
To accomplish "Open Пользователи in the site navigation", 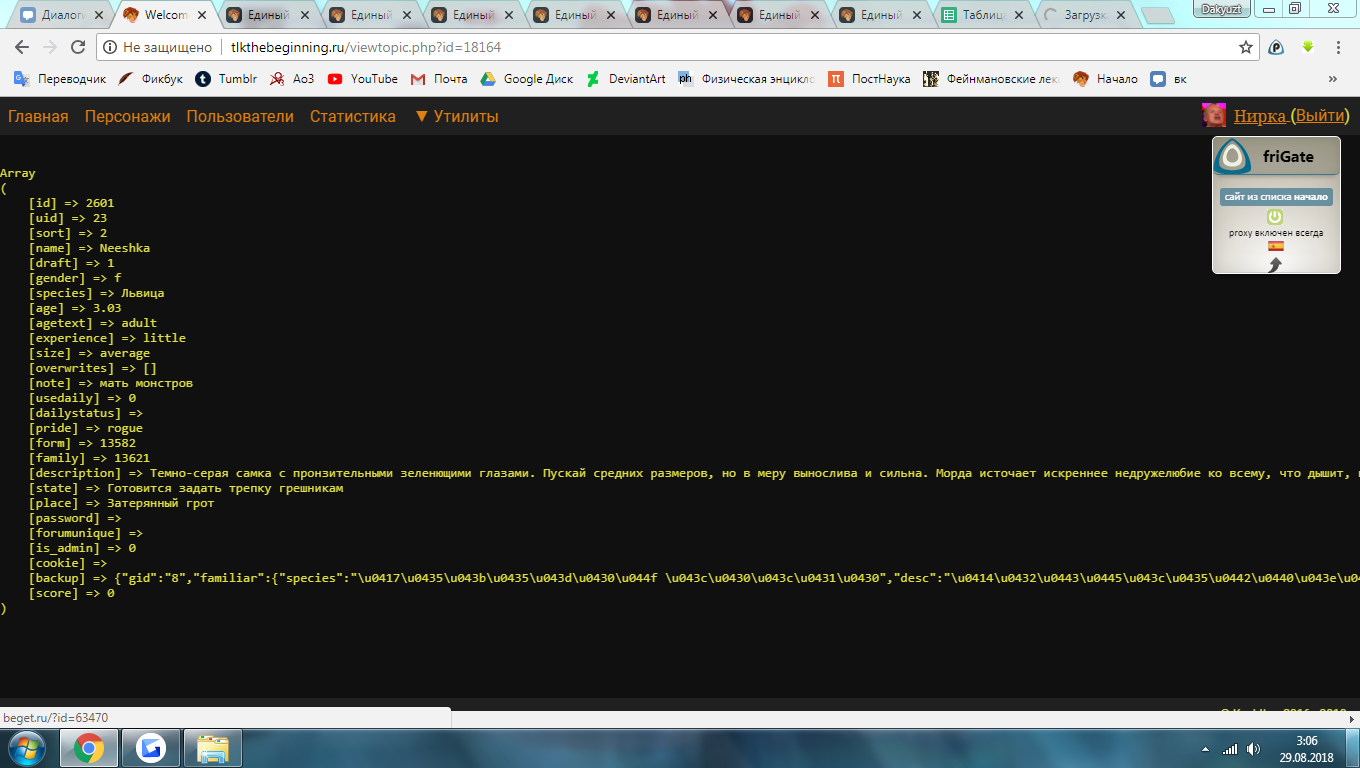I will [240, 116].
